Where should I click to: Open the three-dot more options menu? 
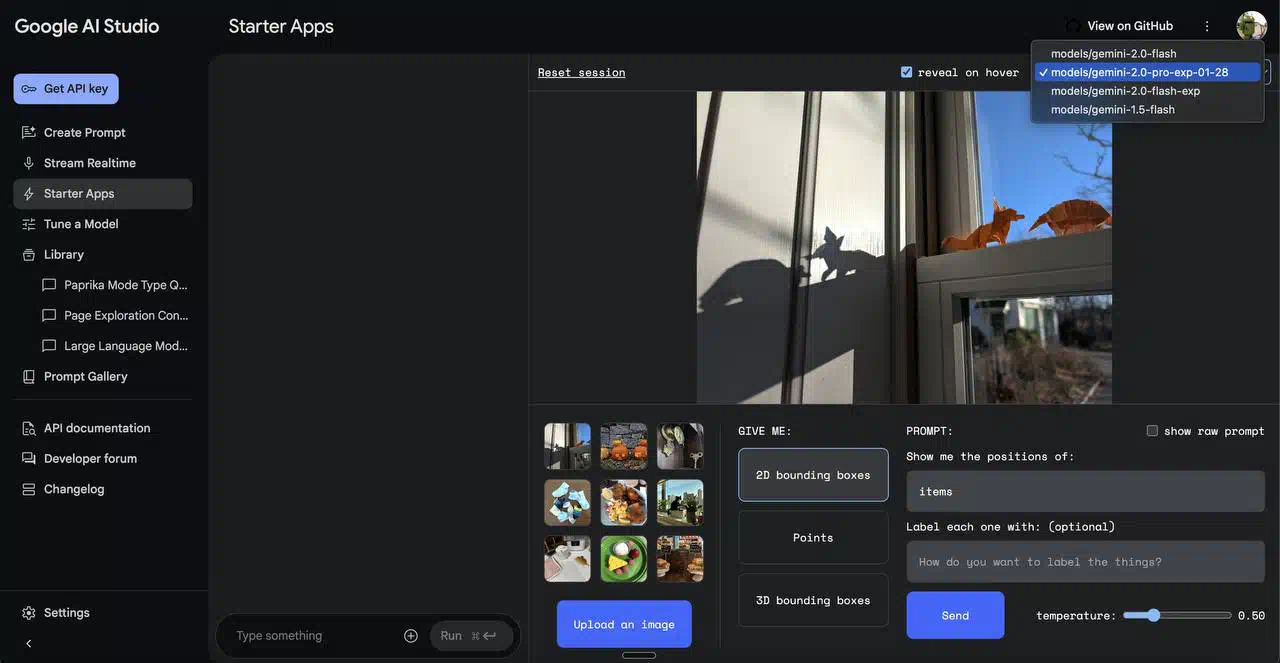pos(1207,26)
